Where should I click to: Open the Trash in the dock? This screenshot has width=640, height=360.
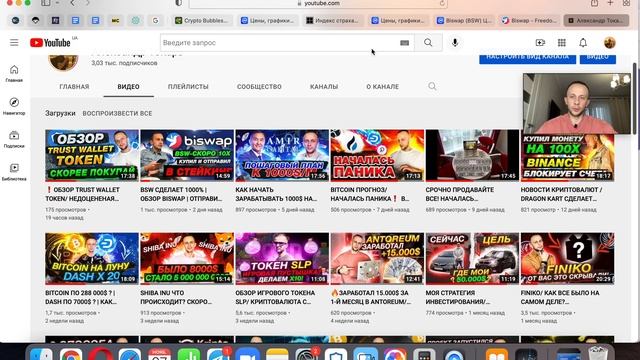click(598, 354)
